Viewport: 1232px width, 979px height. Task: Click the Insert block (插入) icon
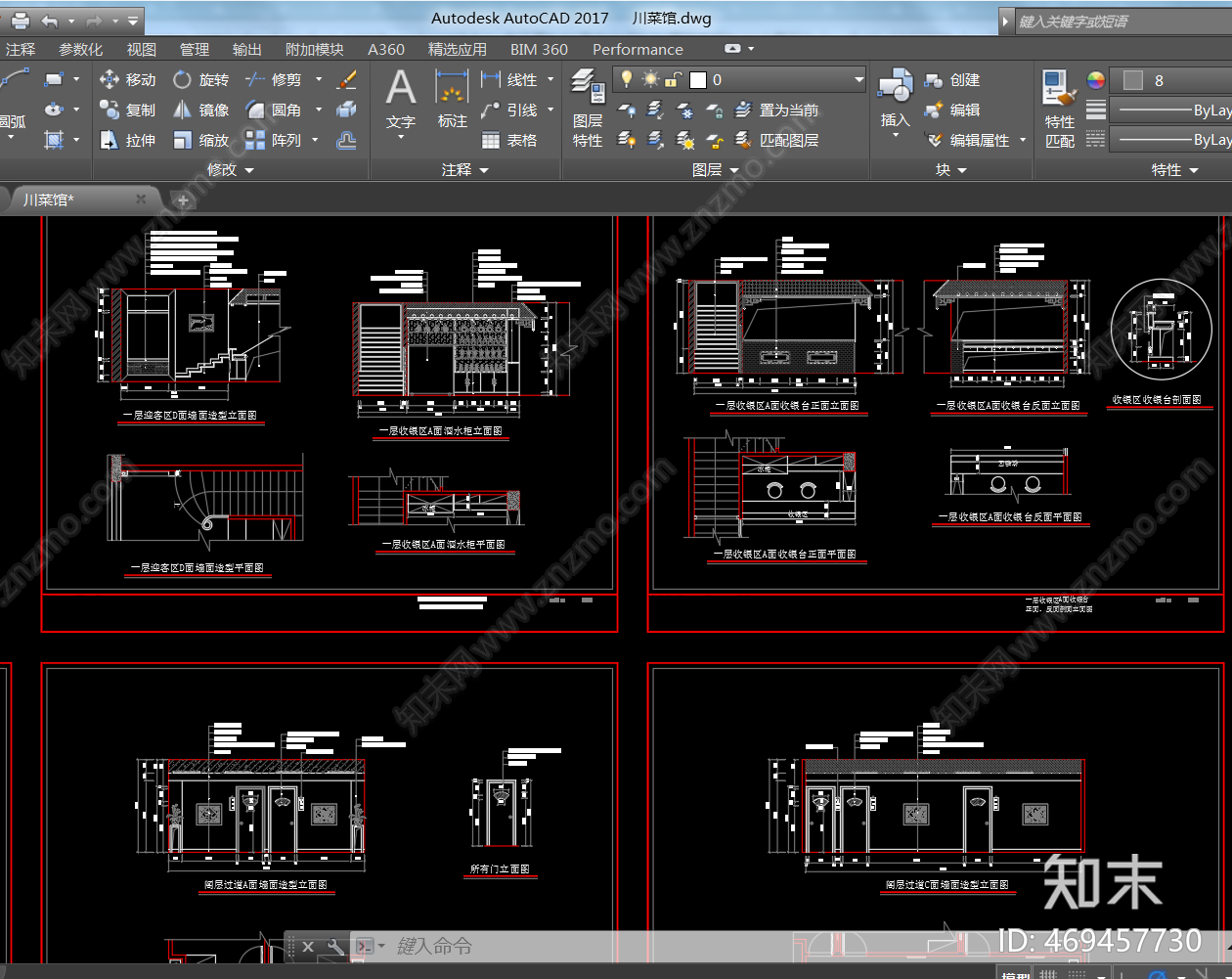coord(895,99)
